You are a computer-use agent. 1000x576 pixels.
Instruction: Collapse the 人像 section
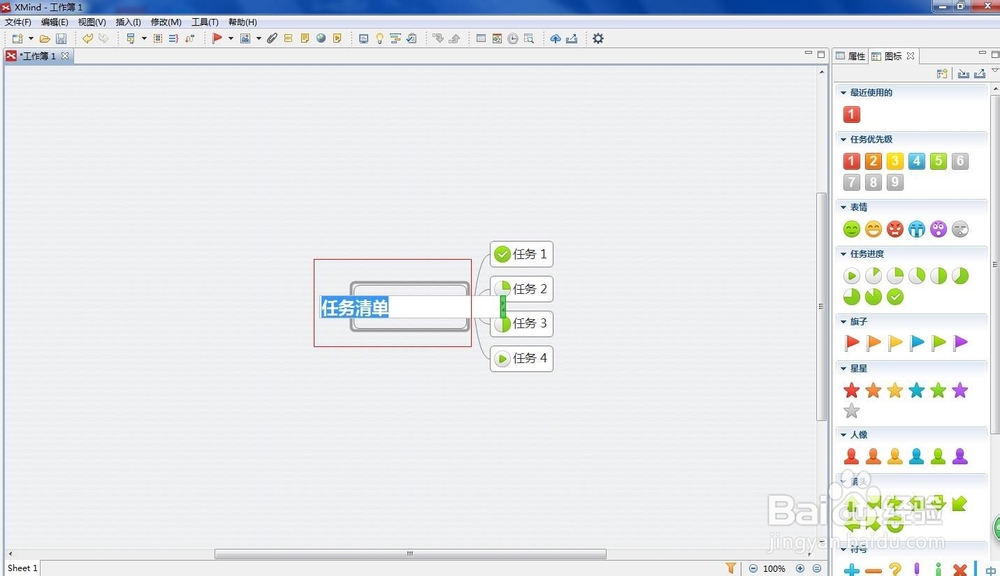(843, 434)
